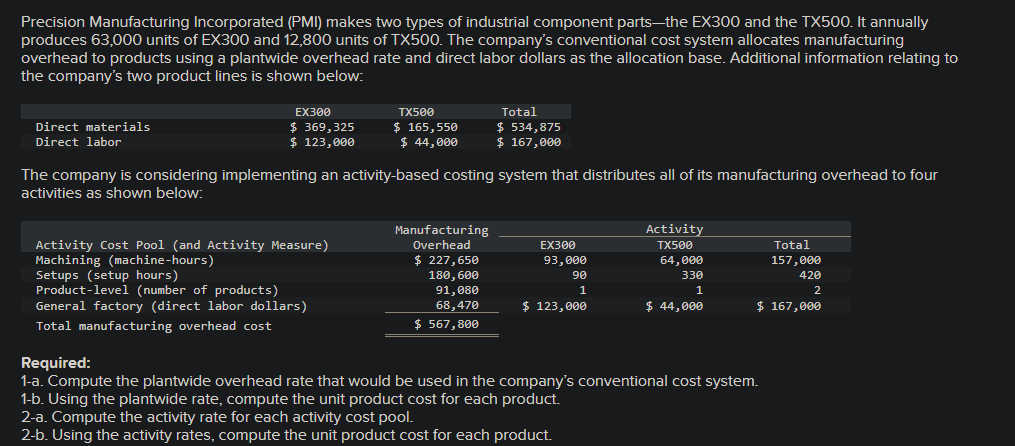Click the EX300 direct materials value $ 369,325
Viewport: 1015px width, 446px height.
(322, 127)
